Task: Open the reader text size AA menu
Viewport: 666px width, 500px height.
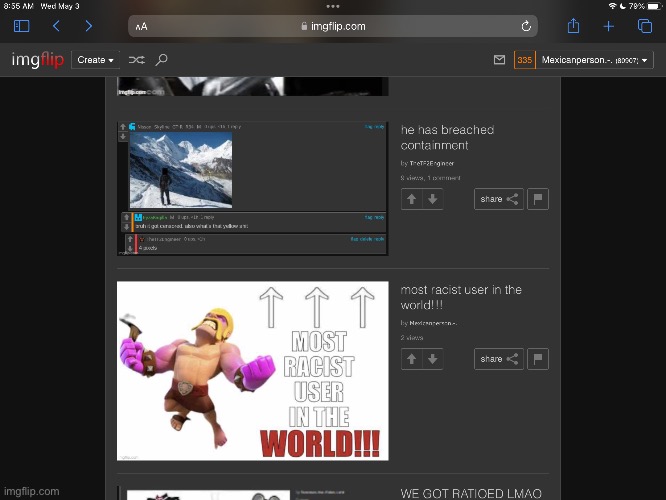Action: click(x=141, y=26)
